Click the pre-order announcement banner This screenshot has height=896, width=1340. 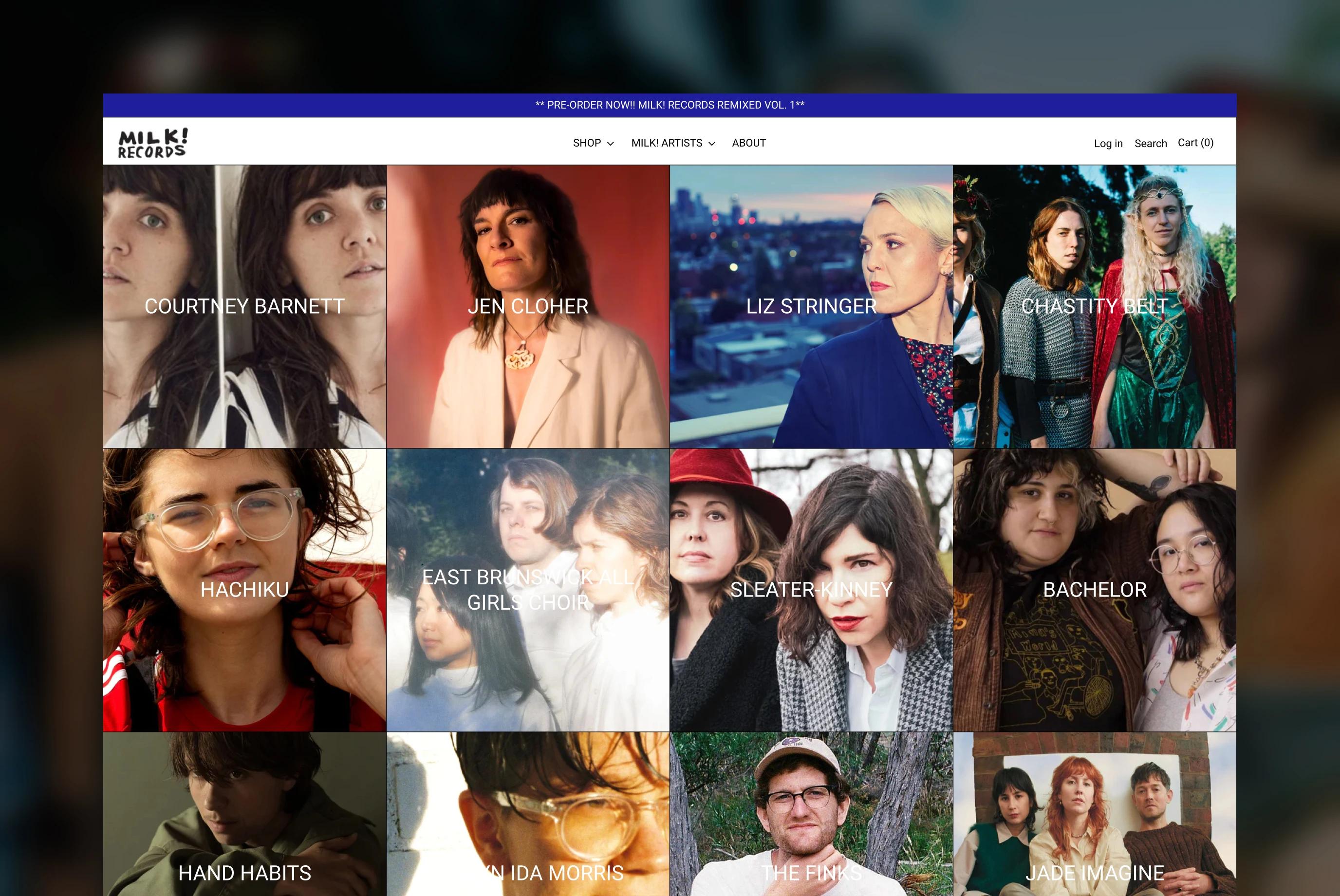coord(669,105)
